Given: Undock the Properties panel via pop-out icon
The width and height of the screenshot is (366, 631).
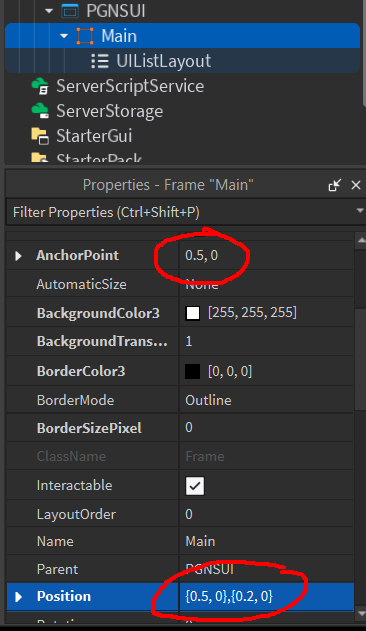Looking at the screenshot, I should [x=335, y=185].
